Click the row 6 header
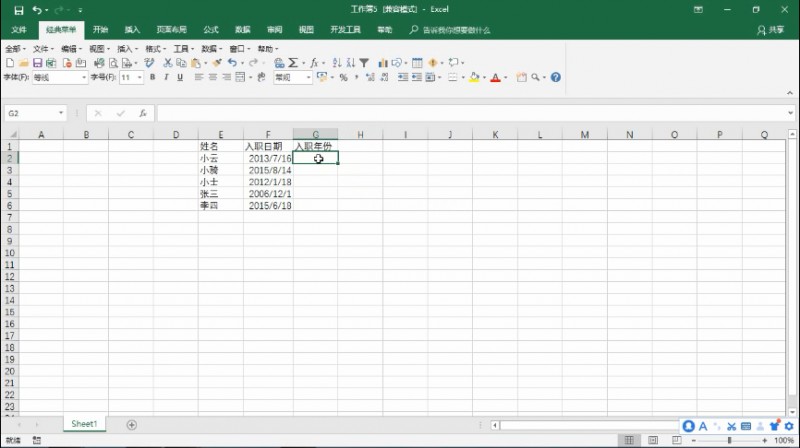800x448 pixels. point(10,206)
